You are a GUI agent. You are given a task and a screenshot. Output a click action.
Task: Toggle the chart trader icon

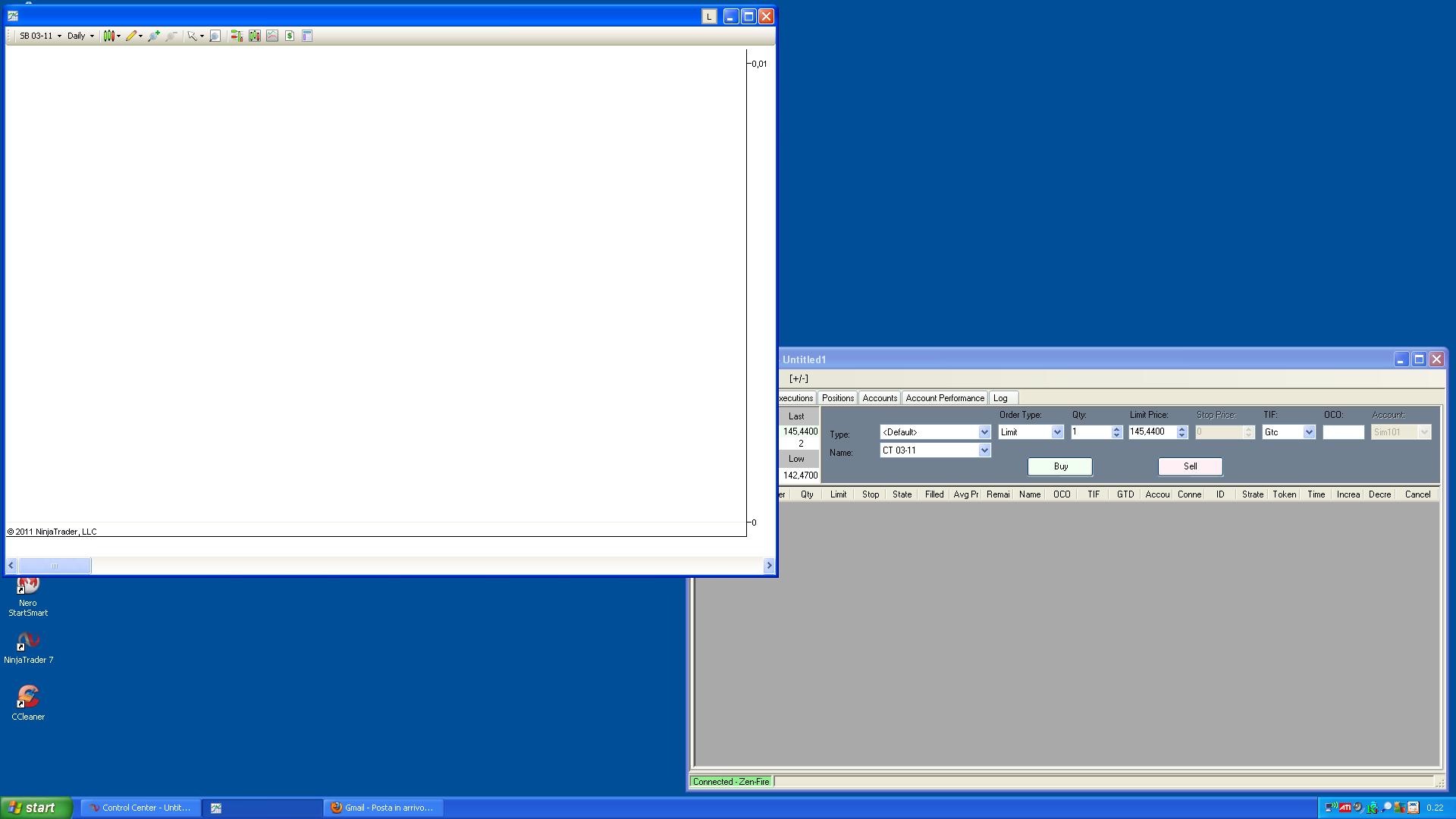click(237, 36)
